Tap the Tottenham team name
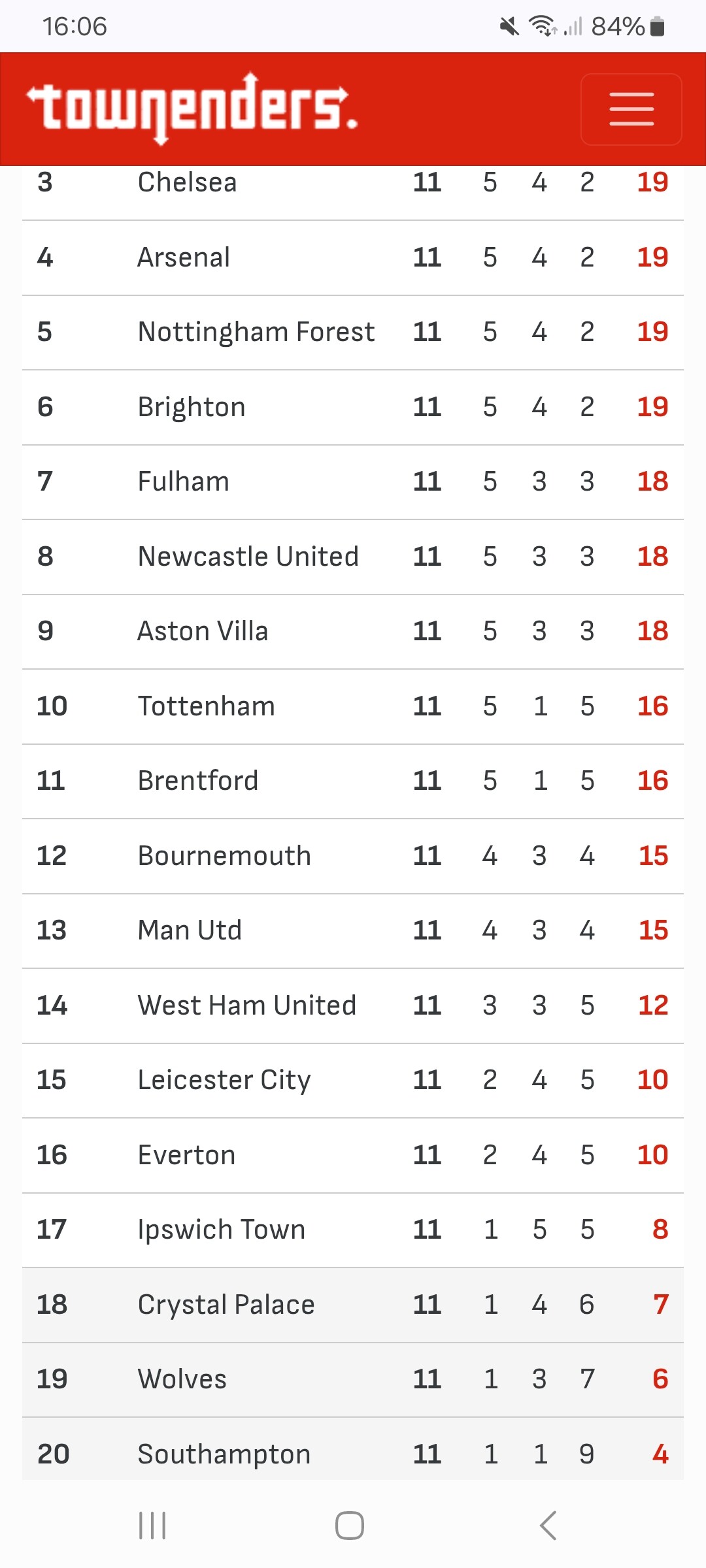The image size is (706, 1568). [207, 706]
